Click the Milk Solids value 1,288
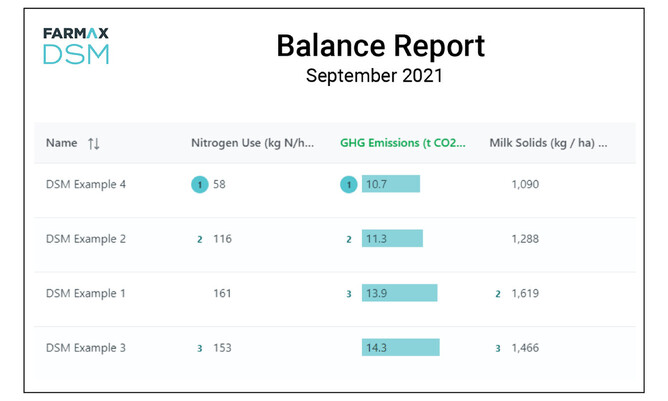Viewport: 668px width, 401px height. coord(525,239)
